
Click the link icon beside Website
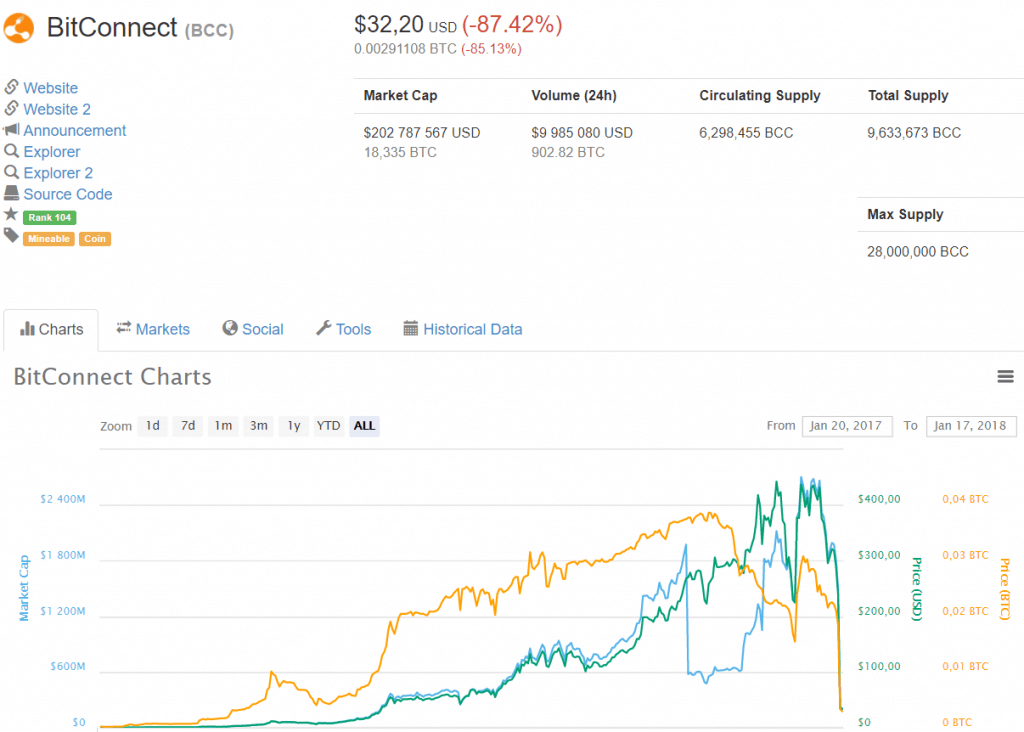(11, 86)
